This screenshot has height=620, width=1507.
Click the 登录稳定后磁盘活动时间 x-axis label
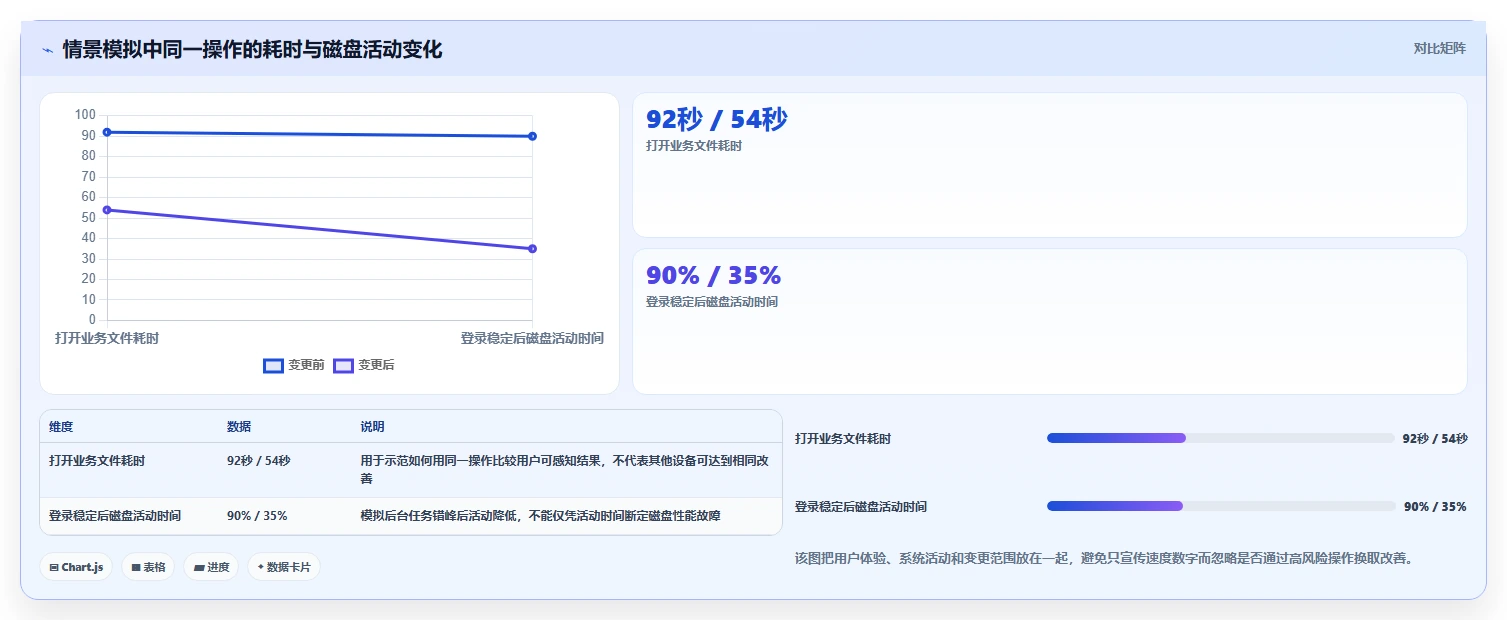pyautogui.click(x=532, y=338)
